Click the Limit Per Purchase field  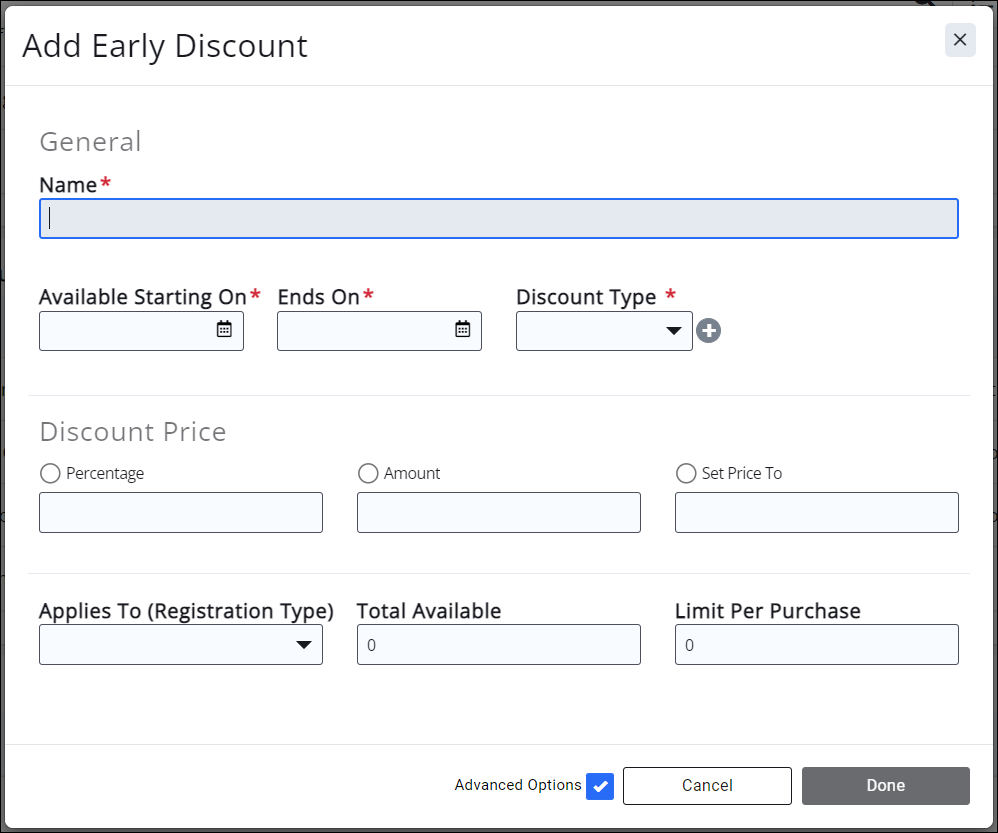pos(816,645)
